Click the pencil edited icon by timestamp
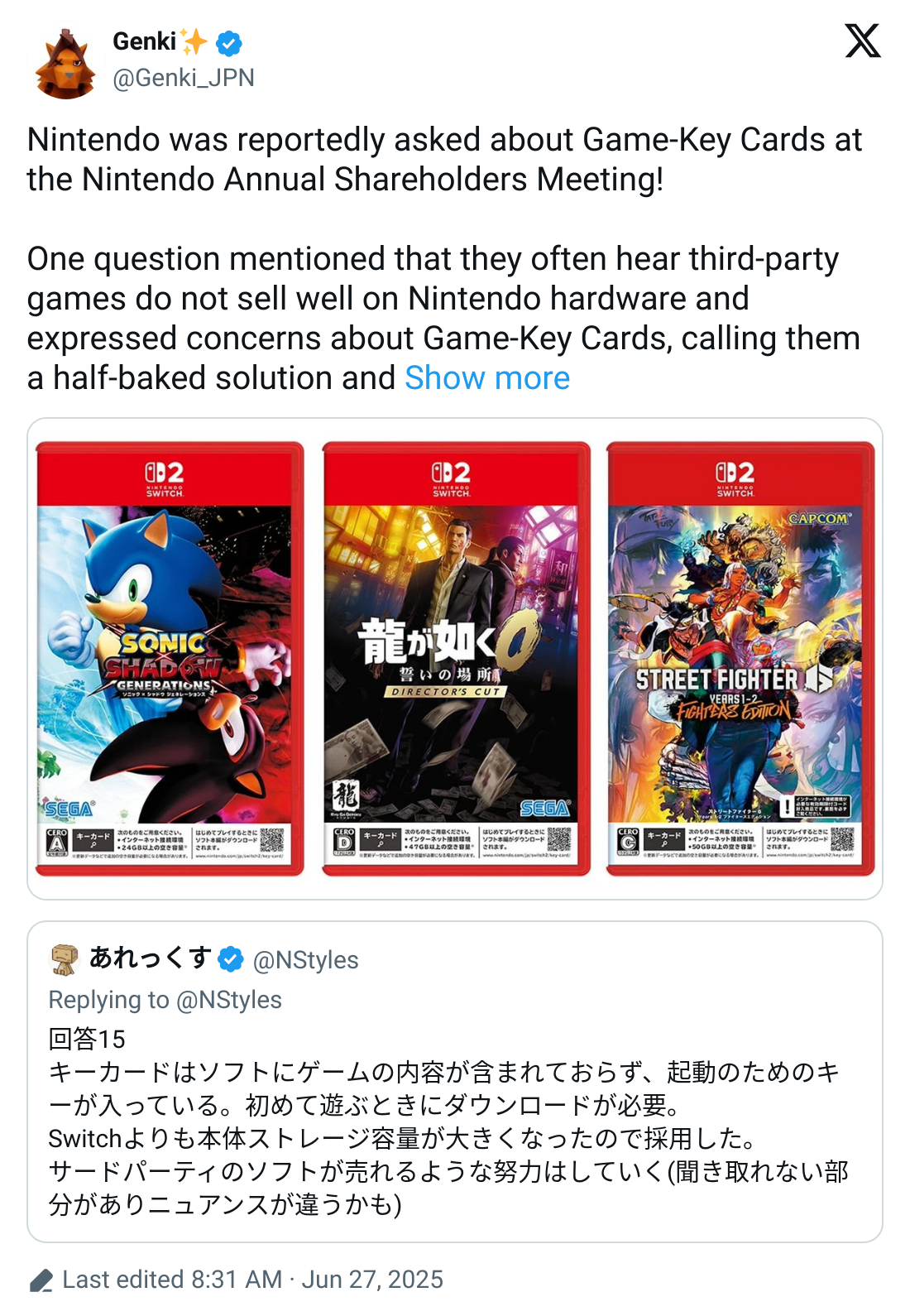910x1316 pixels. pyautogui.click(x=41, y=1280)
